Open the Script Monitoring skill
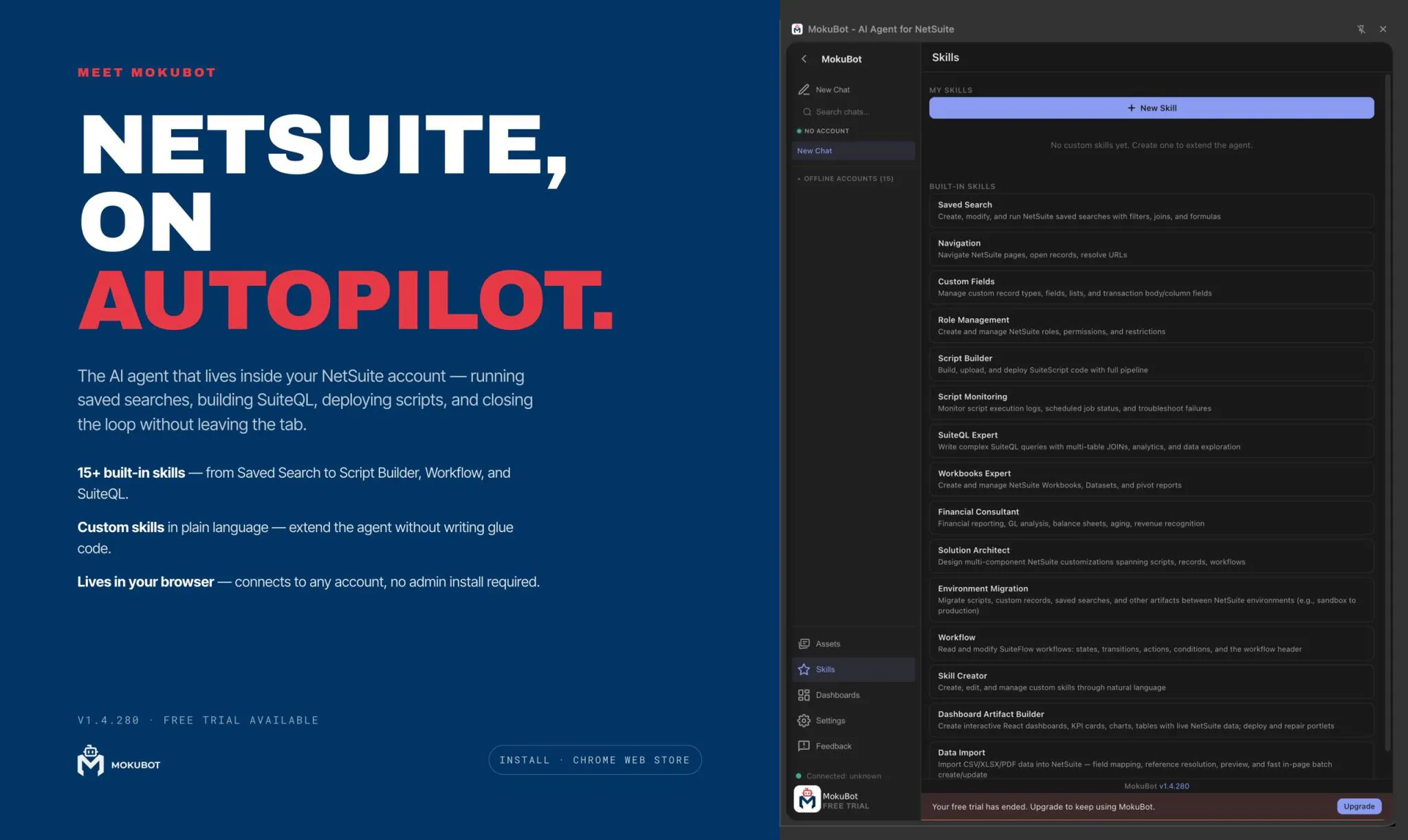This screenshot has width=1408, height=840. [1152, 403]
